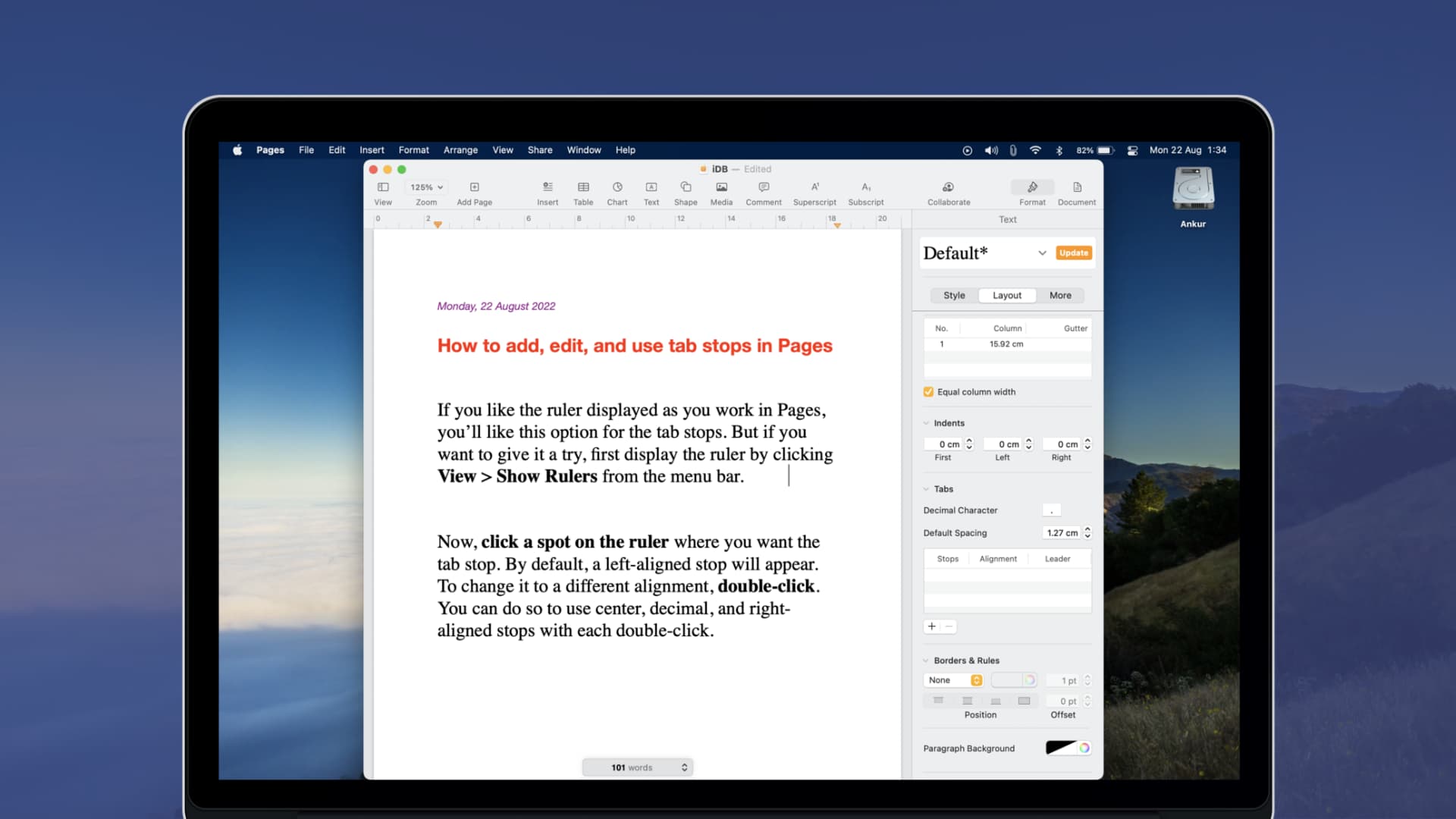Screen dimensions: 1456x819
Task: Click the First indent value field
Action: click(x=944, y=444)
